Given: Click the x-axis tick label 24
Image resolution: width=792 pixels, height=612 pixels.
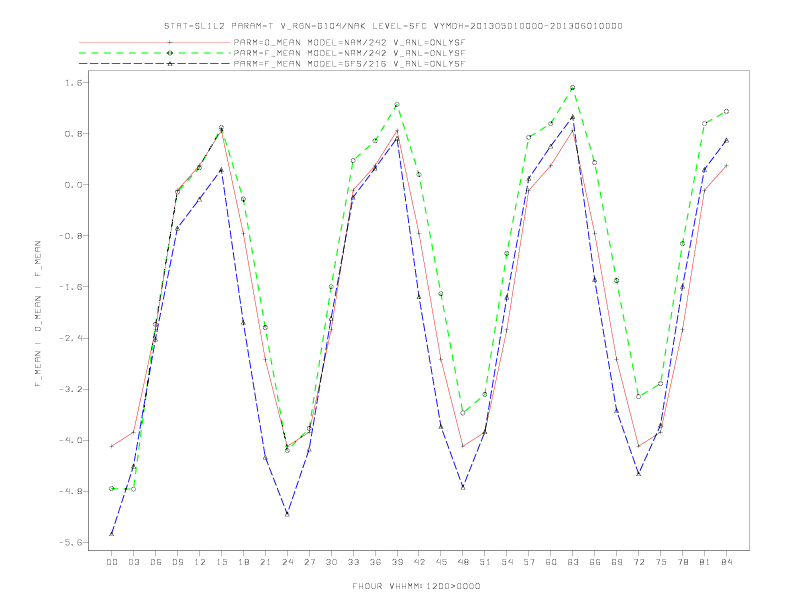Looking at the screenshot, I should [x=287, y=562].
